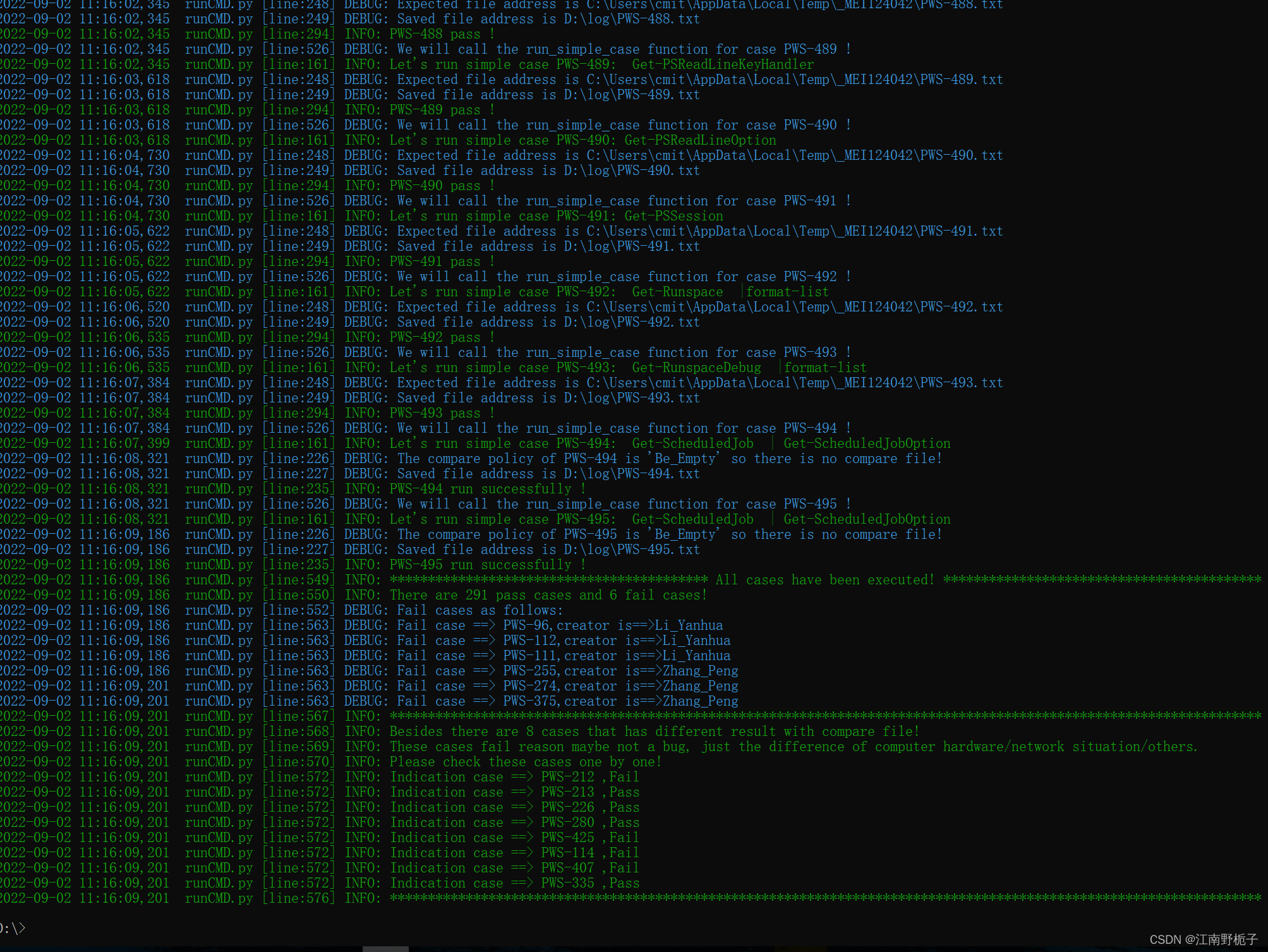
Task: Click the Get-RunspaceDebug command text
Action: (x=696, y=368)
